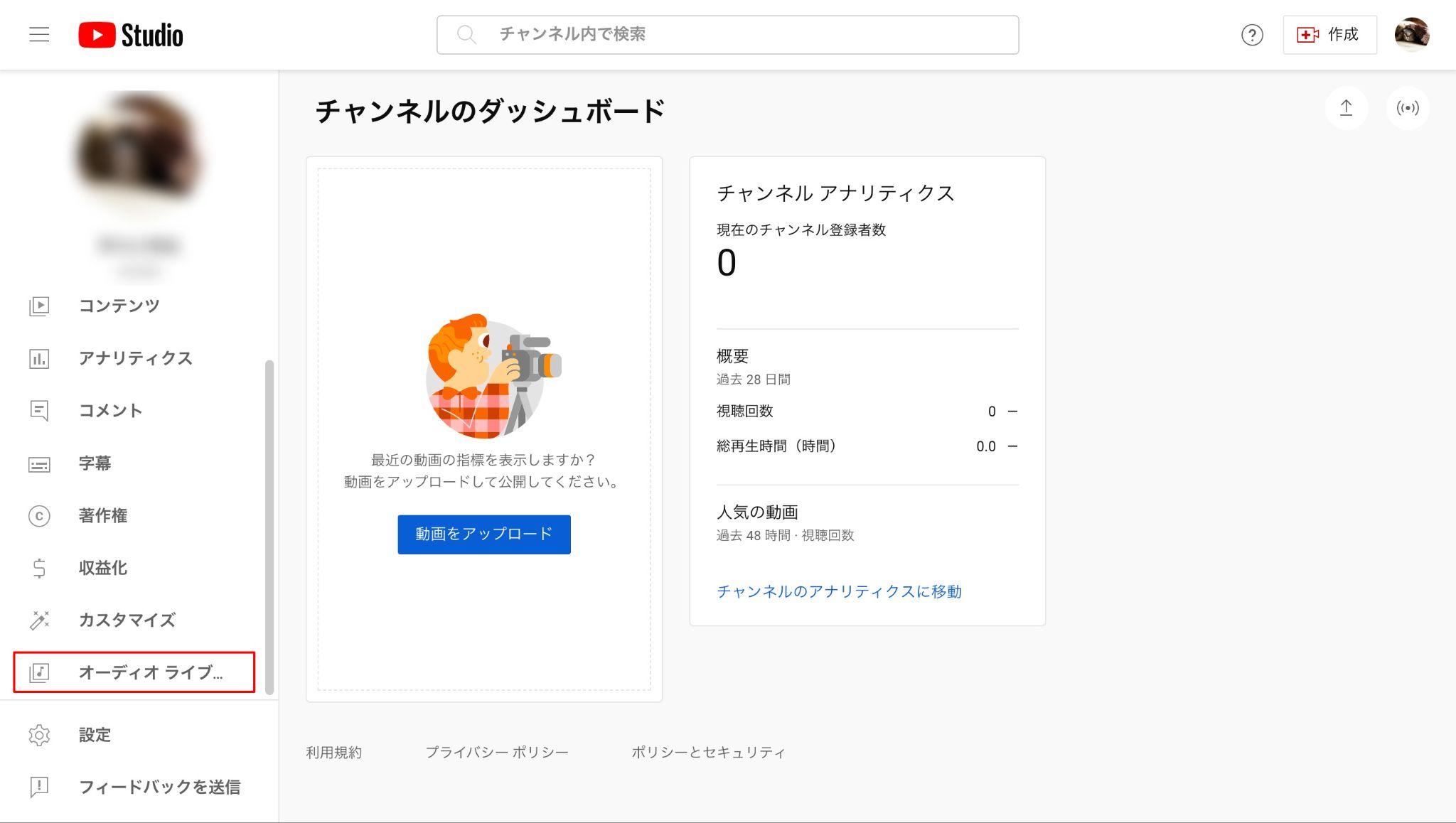1456x823 pixels.
Task: Click the go live broadcast icon
Action: [x=1408, y=108]
